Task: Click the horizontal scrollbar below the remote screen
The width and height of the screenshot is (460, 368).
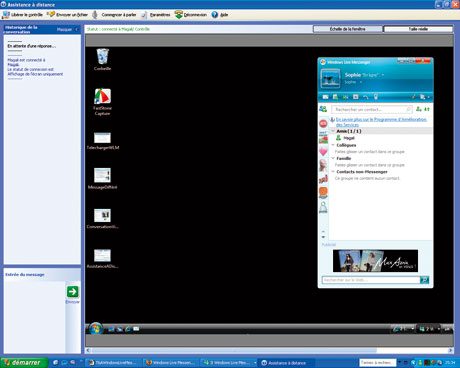Action: (x=269, y=350)
